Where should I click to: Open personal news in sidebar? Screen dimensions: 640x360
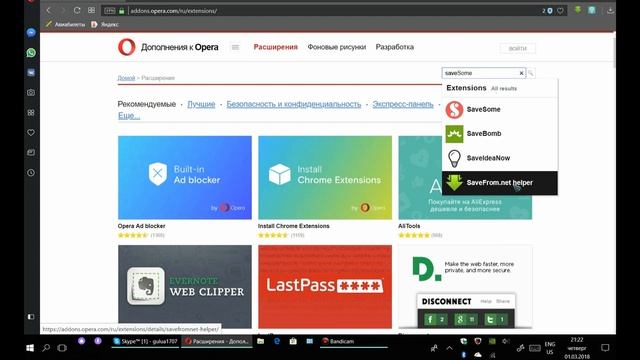[x=31, y=153]
